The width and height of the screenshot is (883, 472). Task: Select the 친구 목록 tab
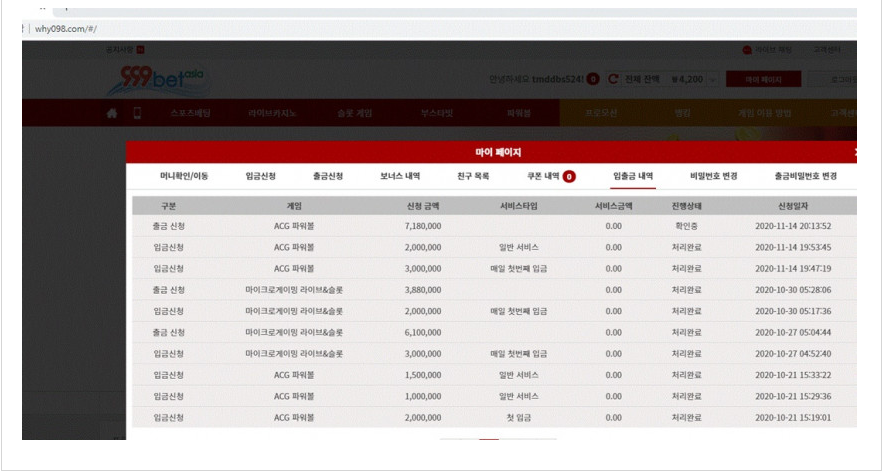[473, 176]
